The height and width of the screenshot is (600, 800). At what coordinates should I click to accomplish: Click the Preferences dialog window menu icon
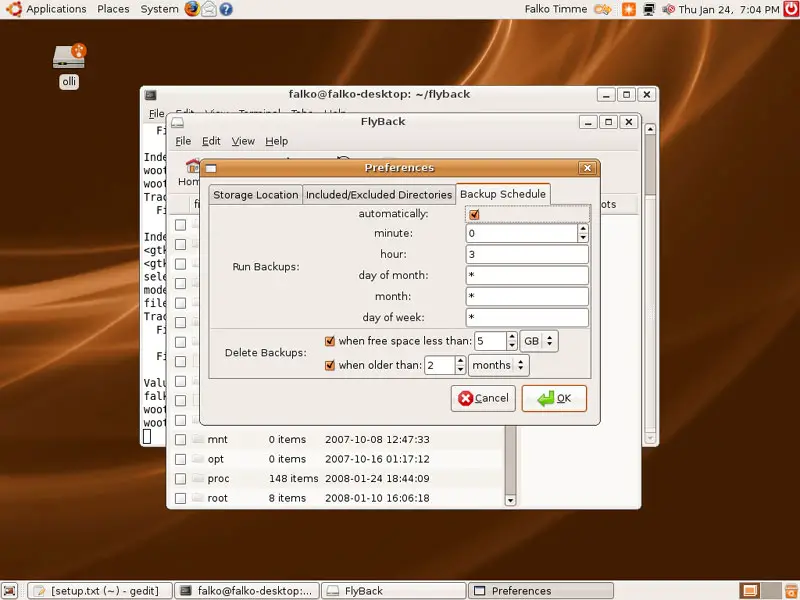click(211, 168)
